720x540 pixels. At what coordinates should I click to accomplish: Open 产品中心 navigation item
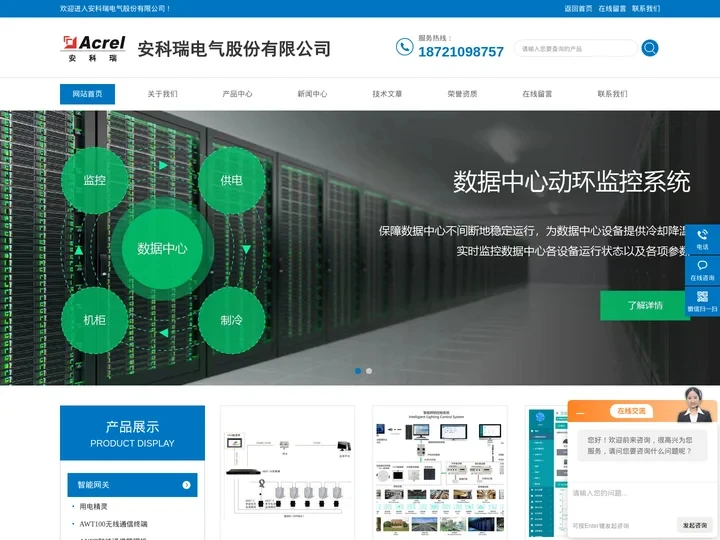(x=237, y=94)
